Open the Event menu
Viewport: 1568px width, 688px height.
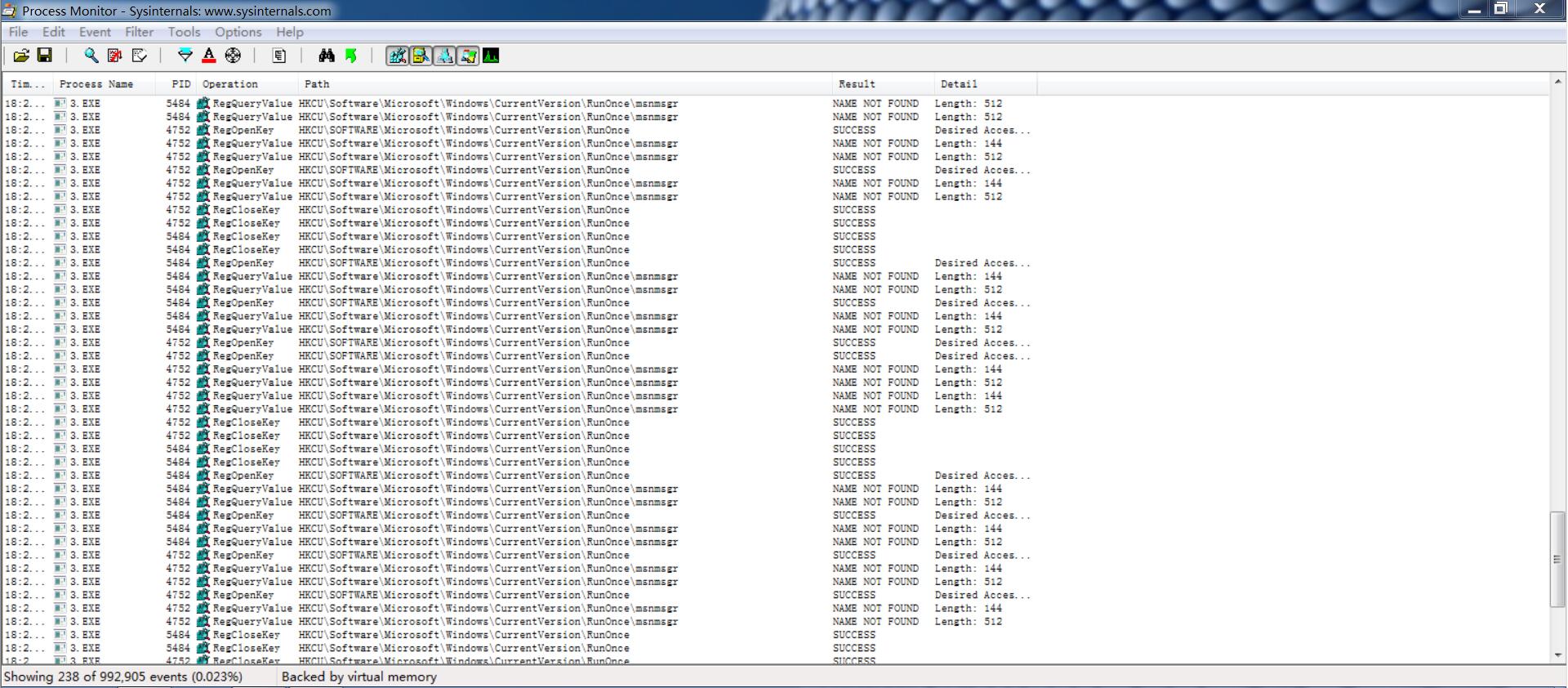[x=95, y=32]
